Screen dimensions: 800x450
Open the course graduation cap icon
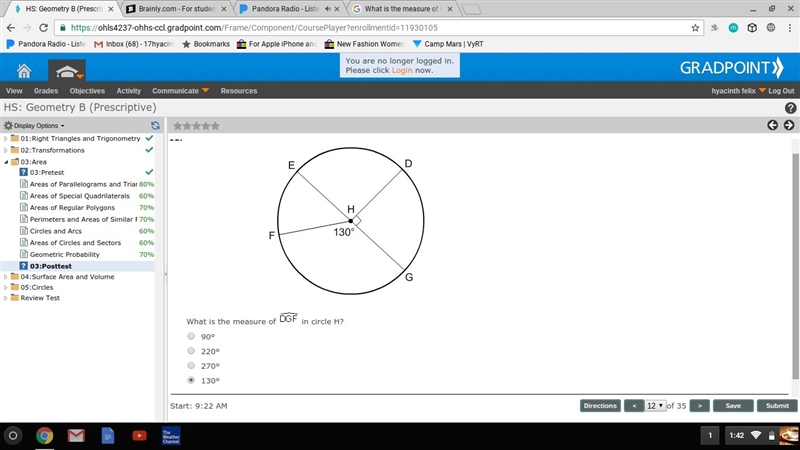click(67, 71)
